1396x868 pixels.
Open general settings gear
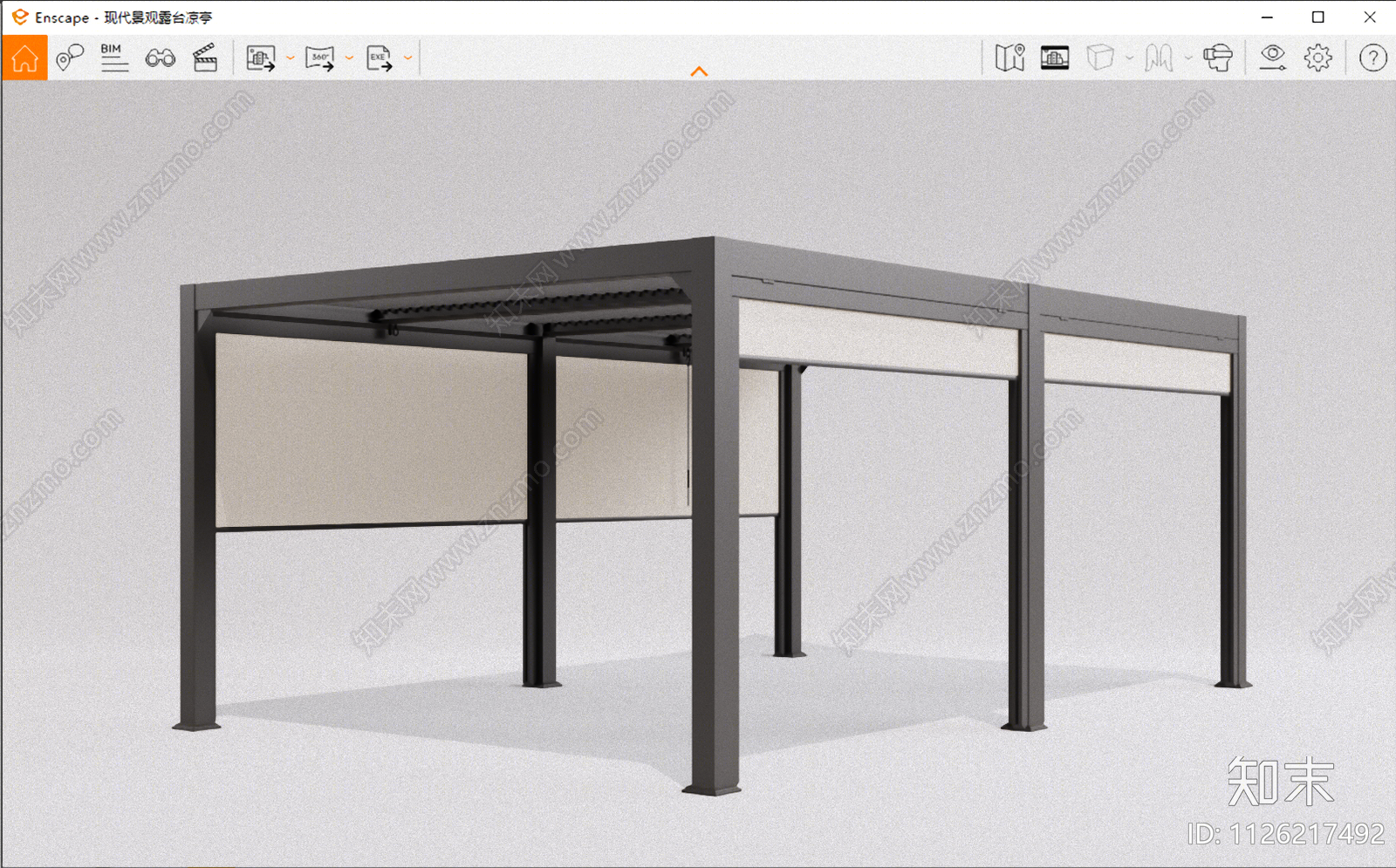point(1318,58)
